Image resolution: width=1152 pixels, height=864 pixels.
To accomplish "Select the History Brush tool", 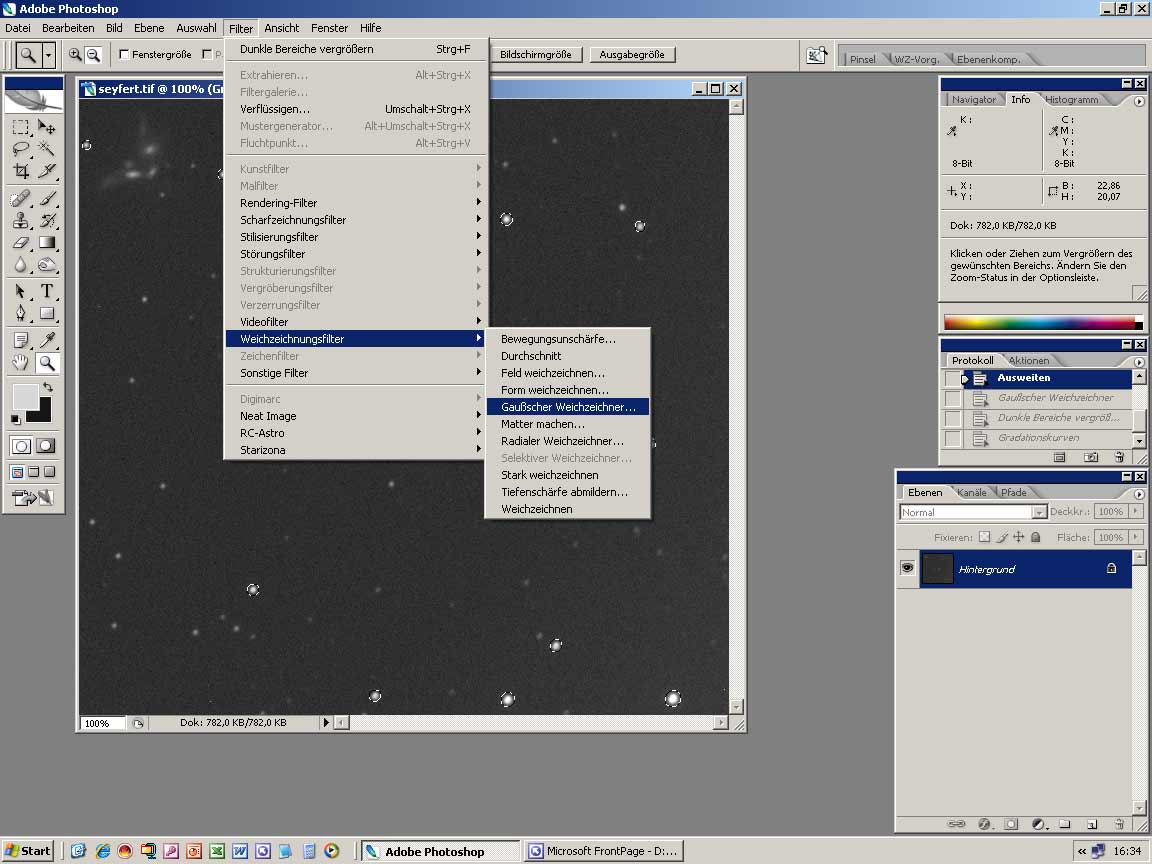I will click(x=46, y=220).
